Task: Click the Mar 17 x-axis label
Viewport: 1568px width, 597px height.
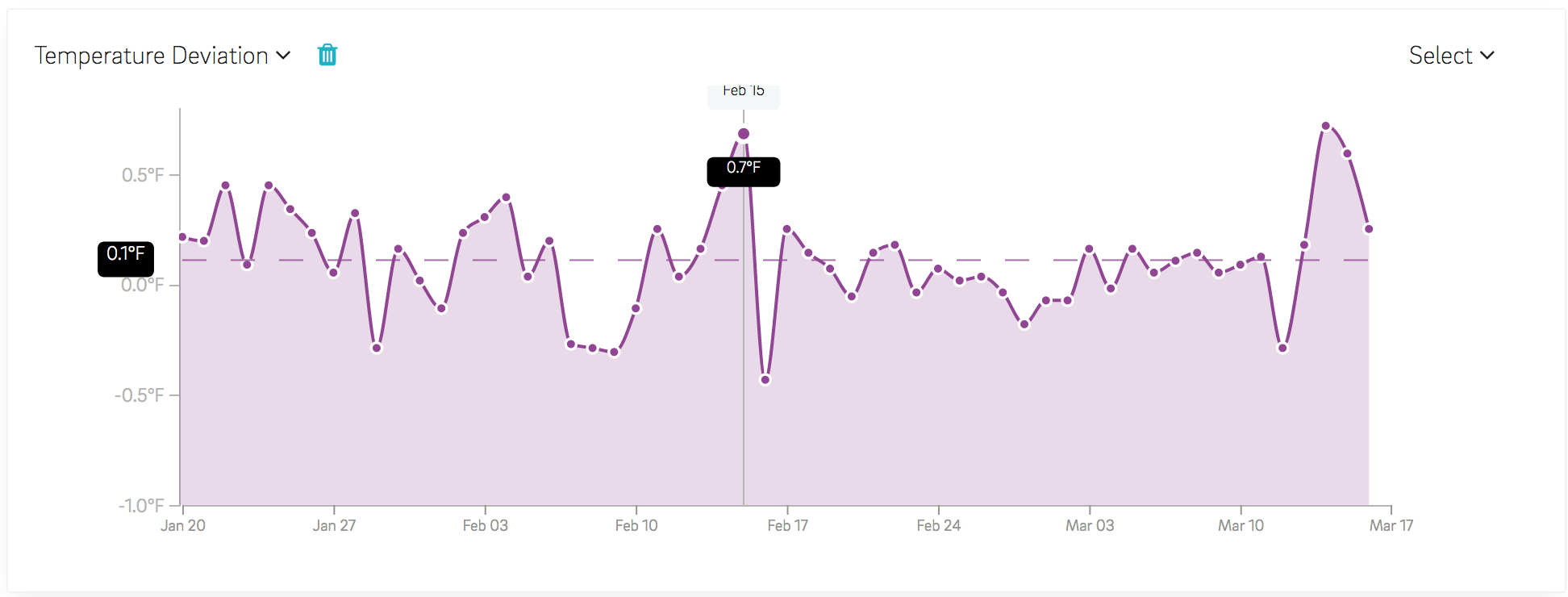Action: coord(1391,526)
